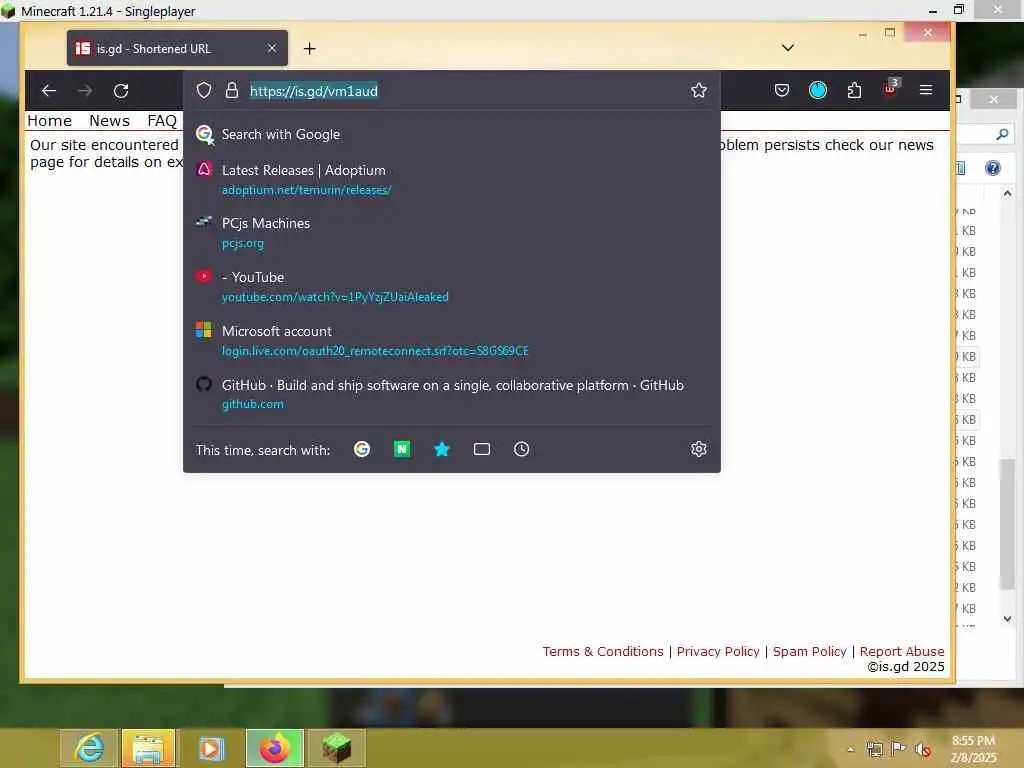The image size is (1024, 768).
Task: Open the YouTube history suggestion
Action: [452, 287]
